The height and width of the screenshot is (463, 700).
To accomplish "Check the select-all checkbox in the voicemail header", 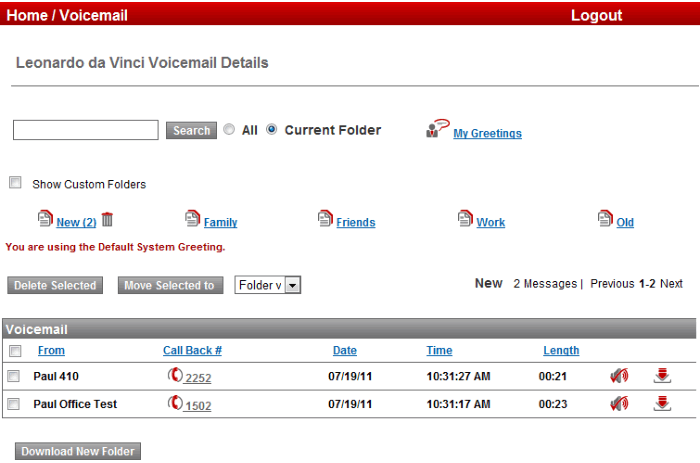I will pos(15,351).
